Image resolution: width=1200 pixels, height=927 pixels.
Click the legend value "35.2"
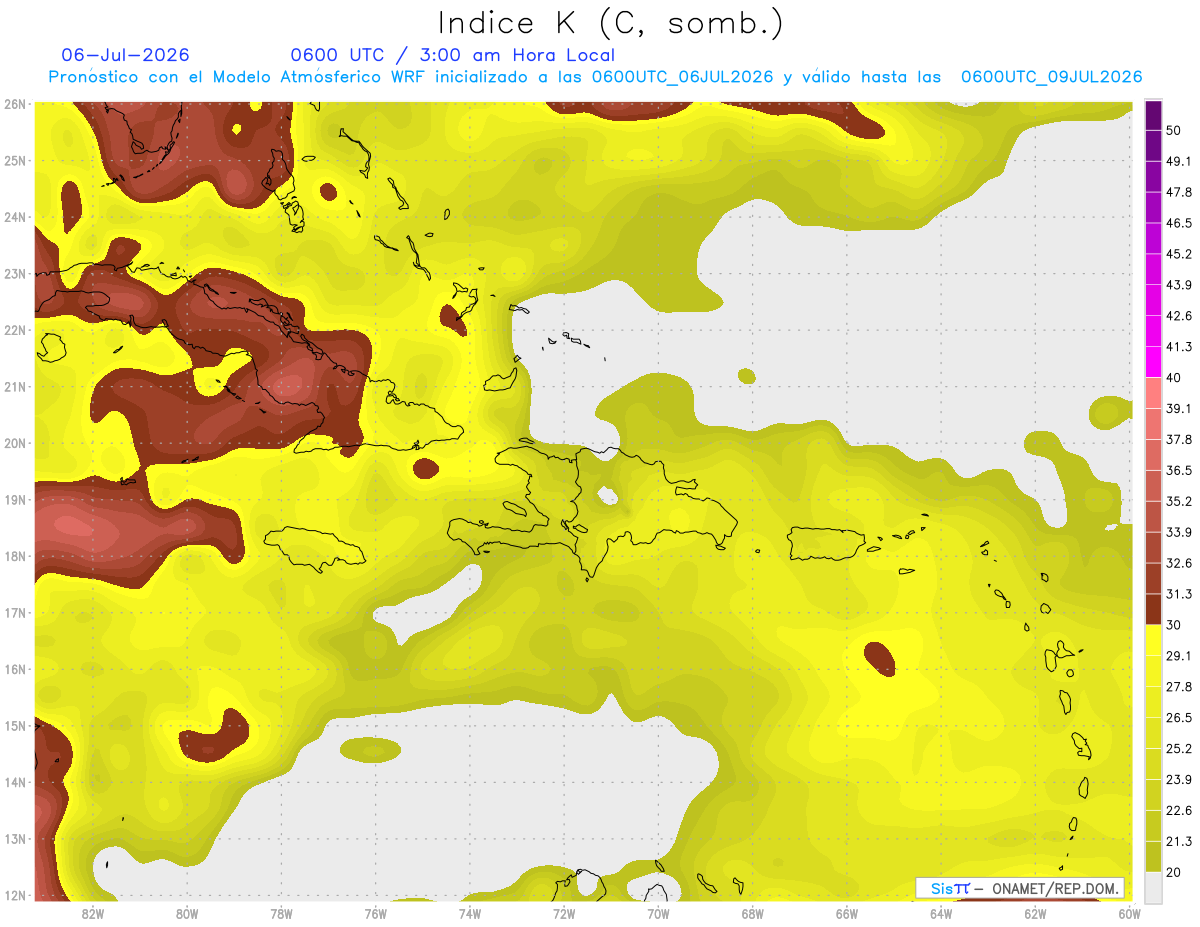tap(1180, 501)
